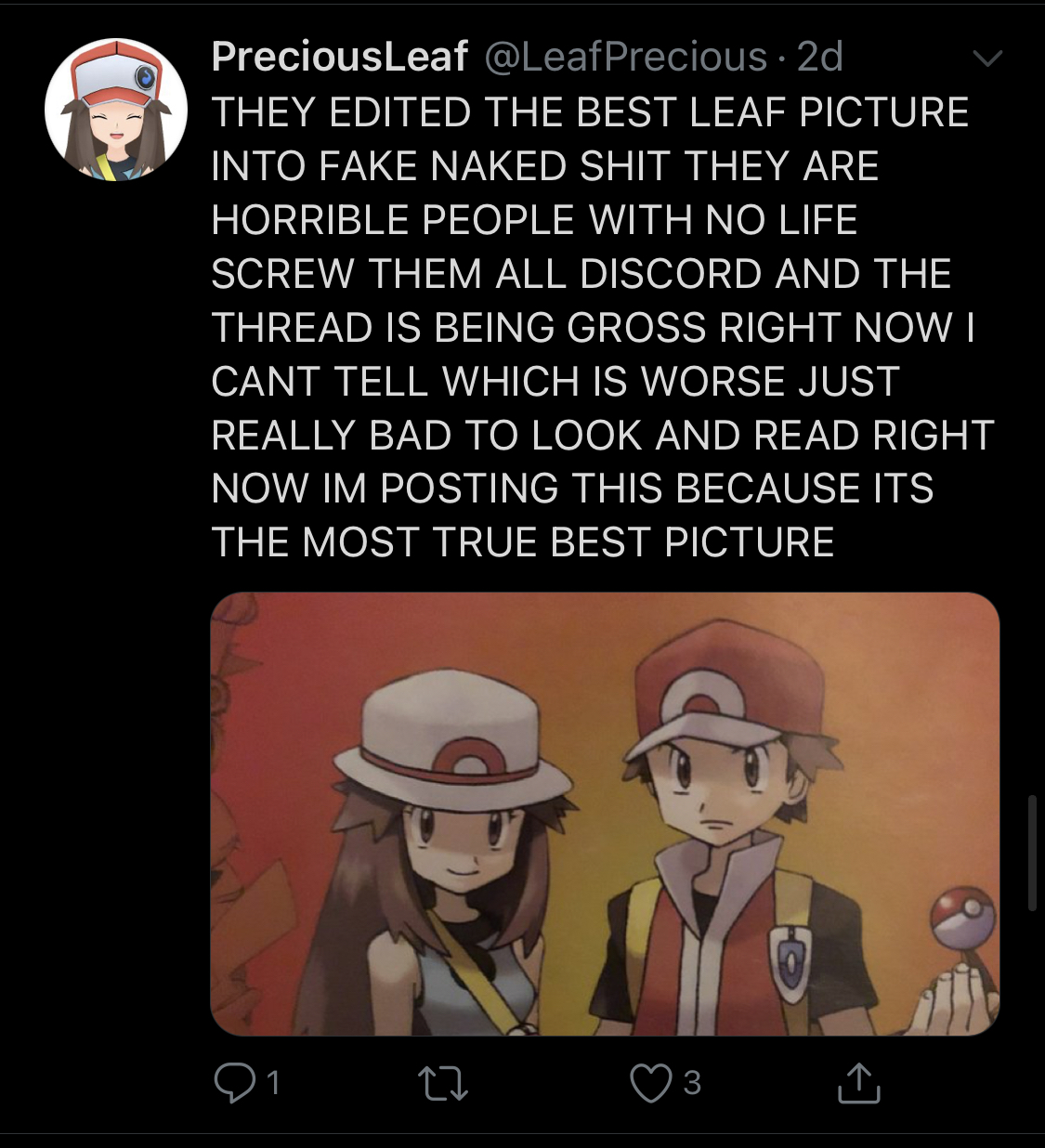Click the 2d timestamp
Screen dimensions: 1045x1148
[x=820, y=57]
